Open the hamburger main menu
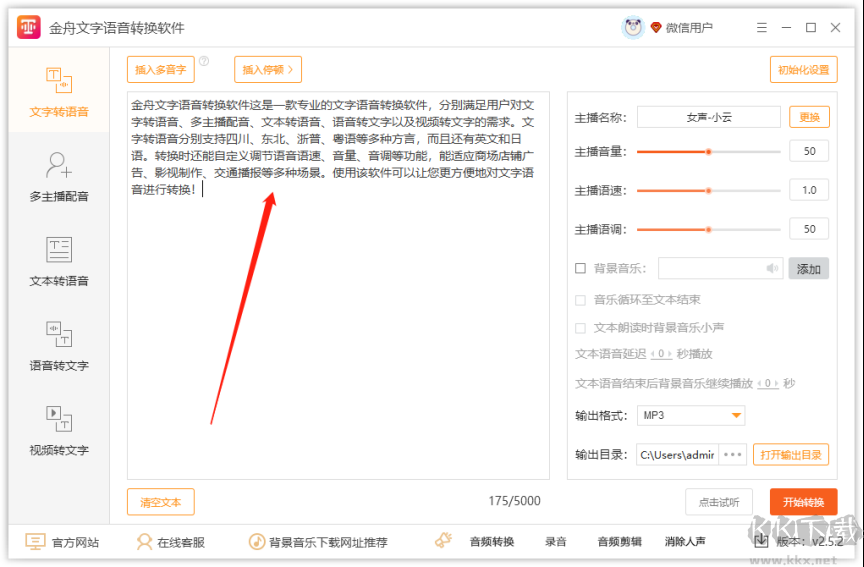 [762, 28]
